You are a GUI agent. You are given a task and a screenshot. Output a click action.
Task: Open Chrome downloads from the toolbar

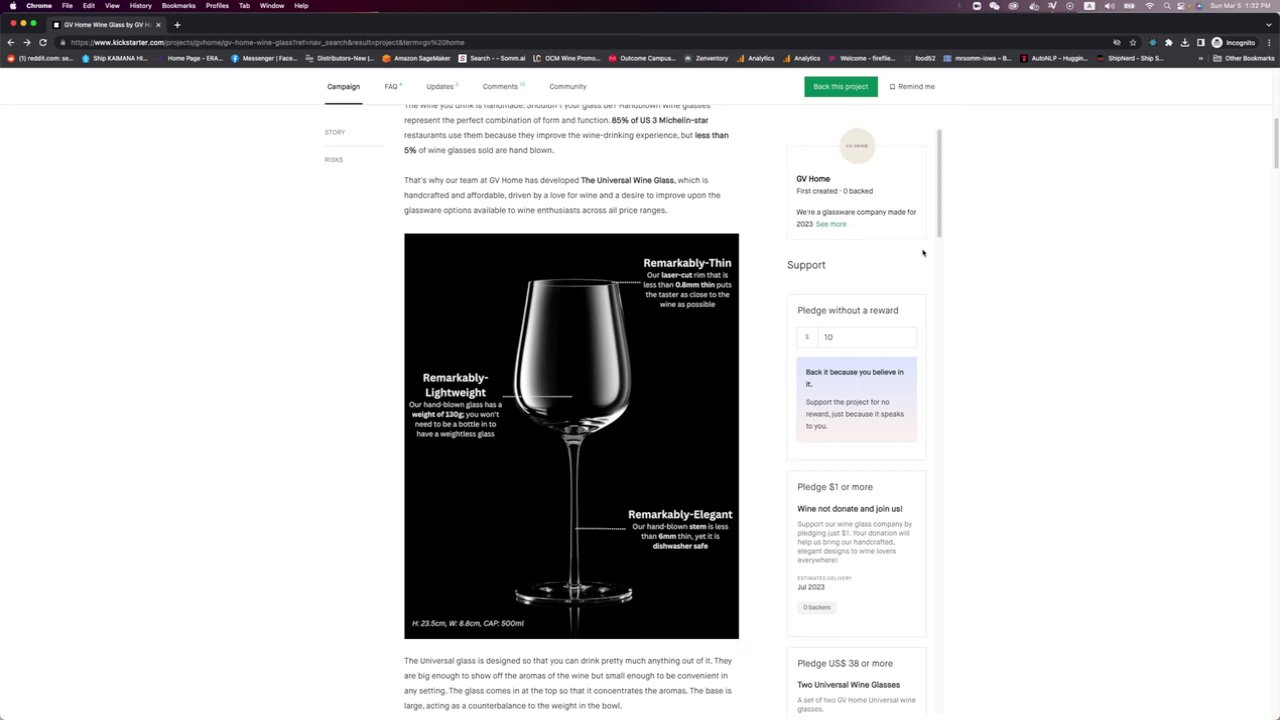point(1184,42)
